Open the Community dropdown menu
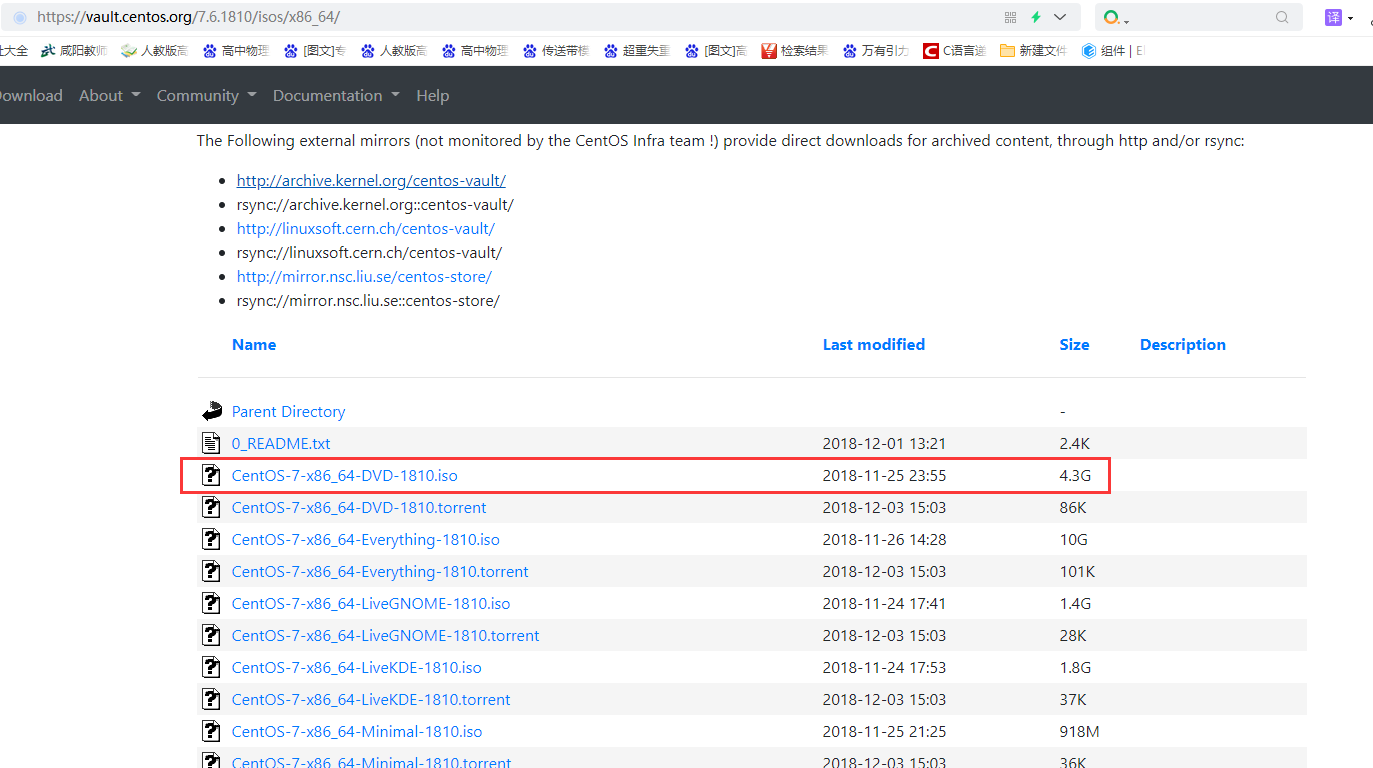The width and height of the screenshot is (1373, 768). coord(206,95)
